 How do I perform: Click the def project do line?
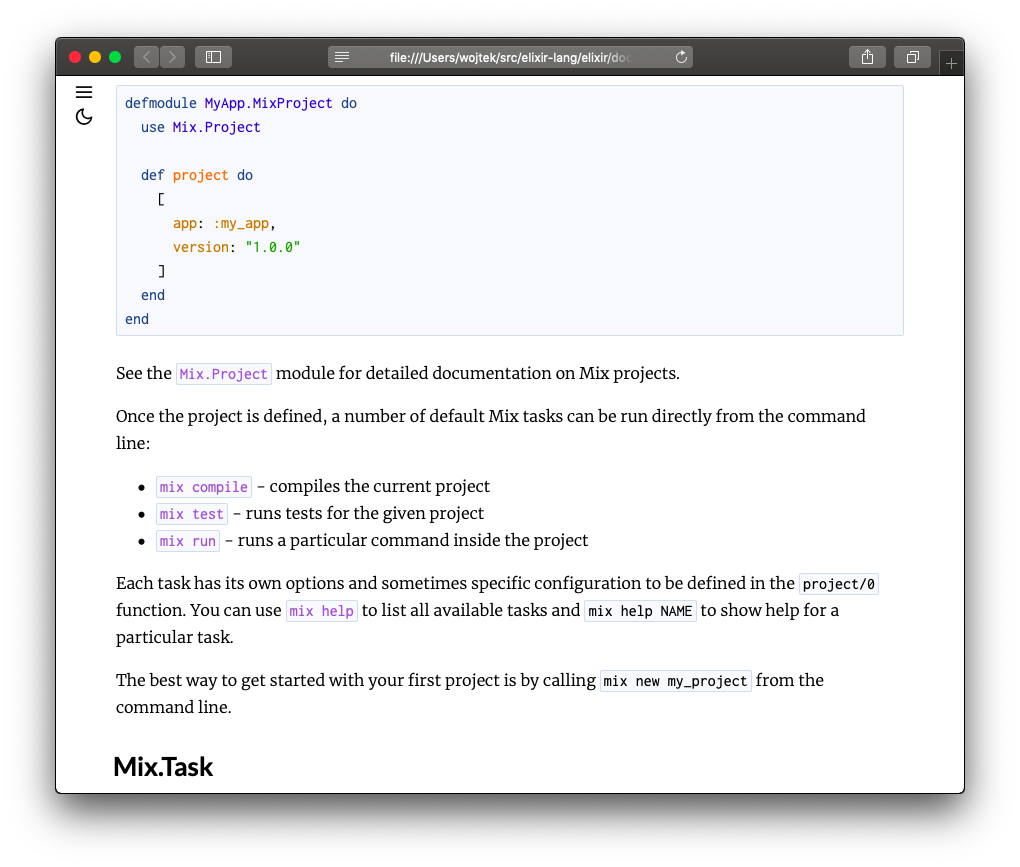pos(196,176)
